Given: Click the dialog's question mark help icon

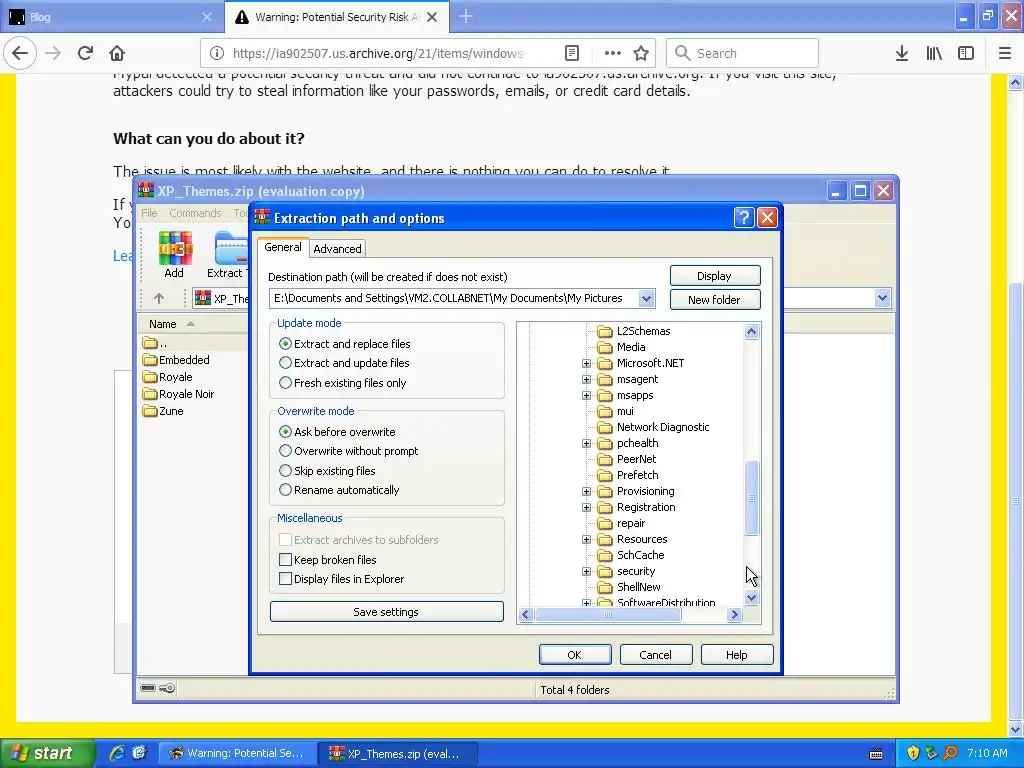Looking at the screenshot, I should pos(744,217).
